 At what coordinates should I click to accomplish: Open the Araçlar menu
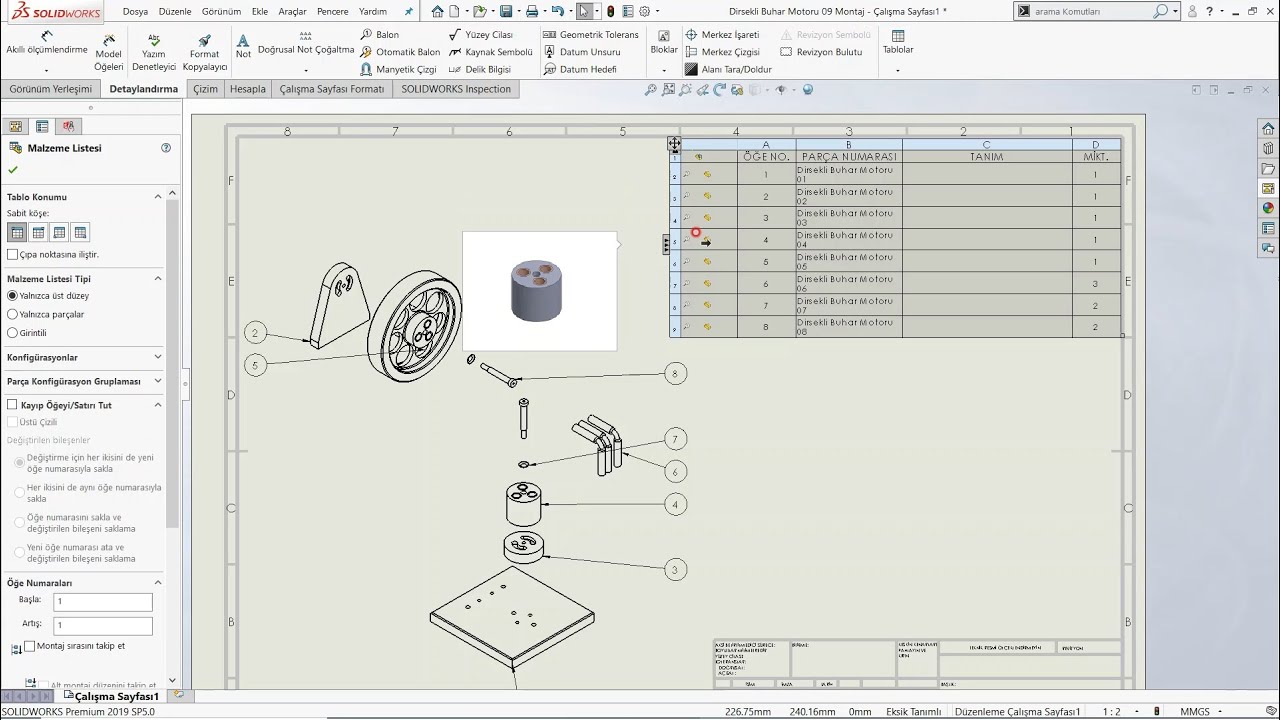[292, 12]
